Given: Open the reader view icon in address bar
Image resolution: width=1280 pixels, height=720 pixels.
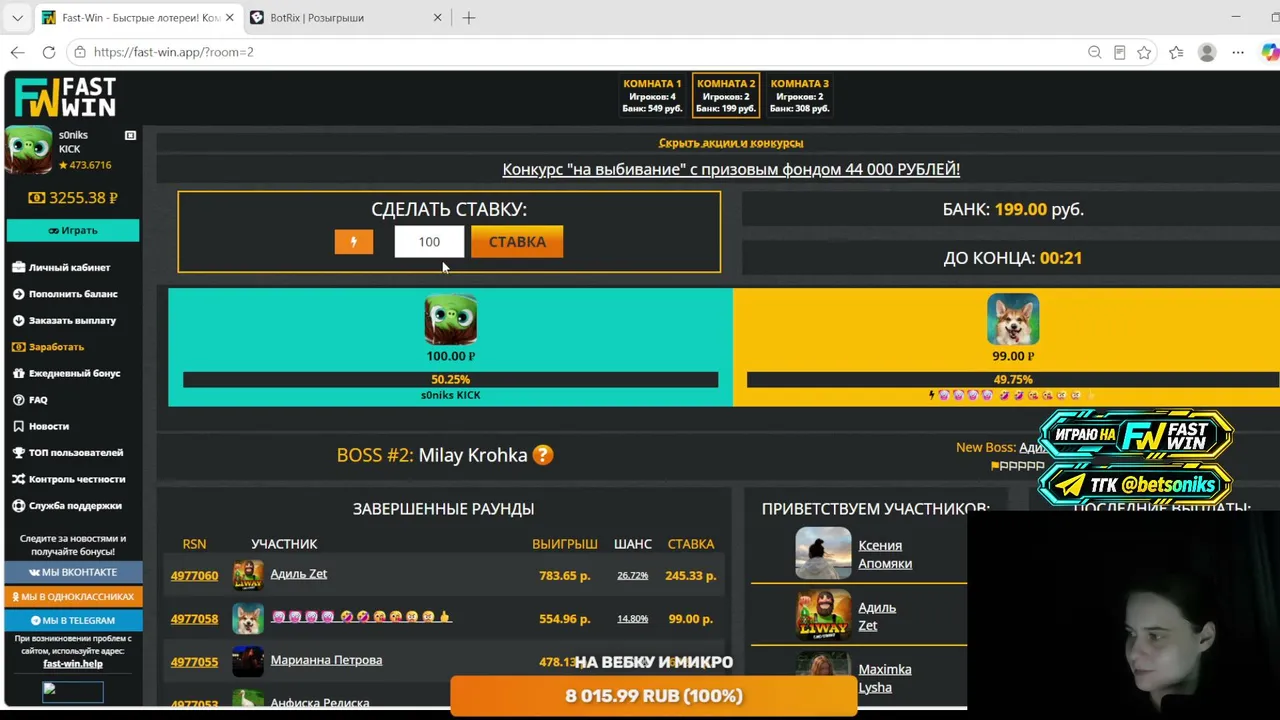Looking at the screenshot, I should (1120, 52).
